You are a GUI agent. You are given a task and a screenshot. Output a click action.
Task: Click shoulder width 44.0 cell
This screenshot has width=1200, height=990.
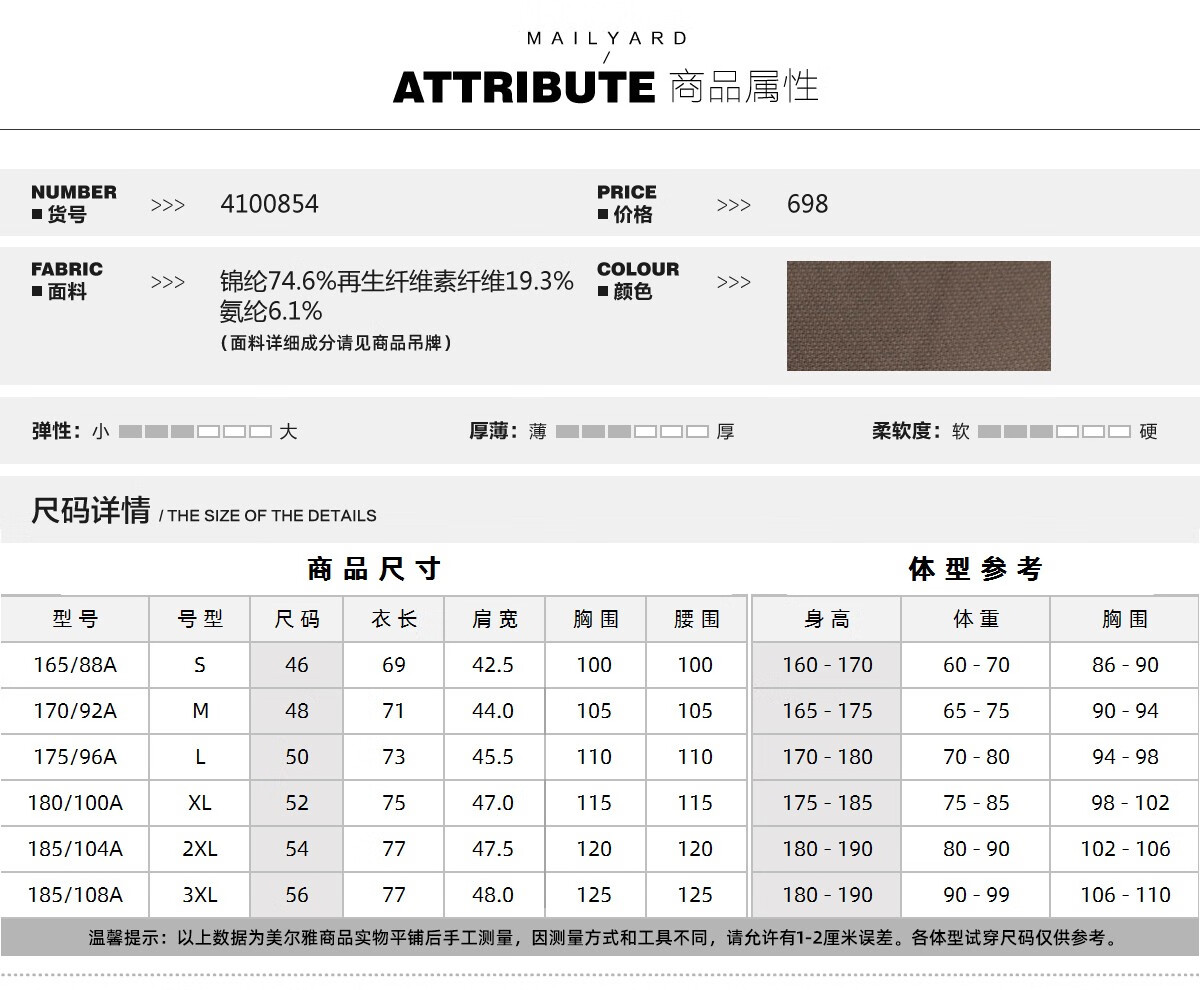(495, 711)
